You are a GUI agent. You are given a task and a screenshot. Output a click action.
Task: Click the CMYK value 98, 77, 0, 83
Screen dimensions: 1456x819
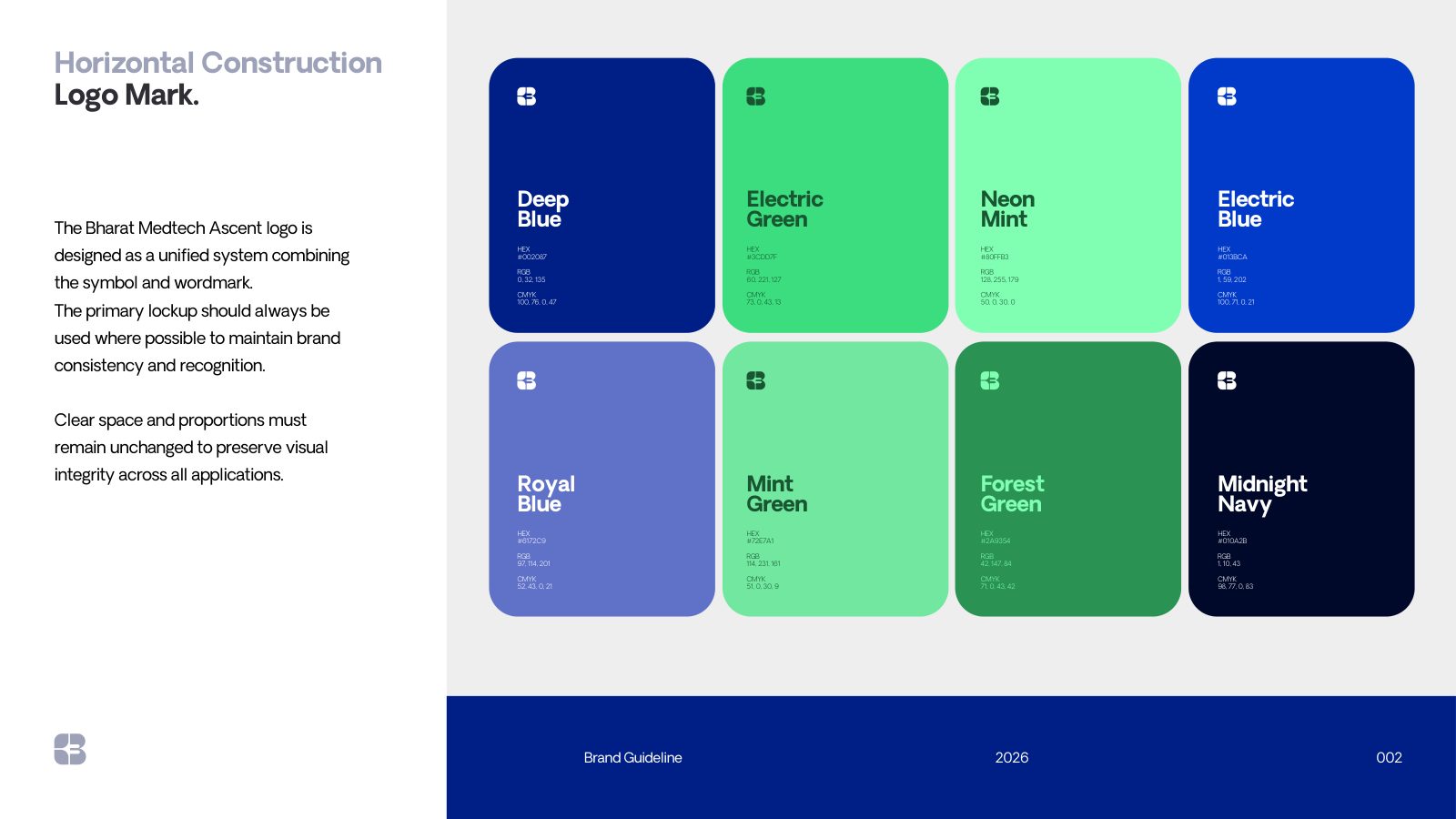(x=1235, y=587)
